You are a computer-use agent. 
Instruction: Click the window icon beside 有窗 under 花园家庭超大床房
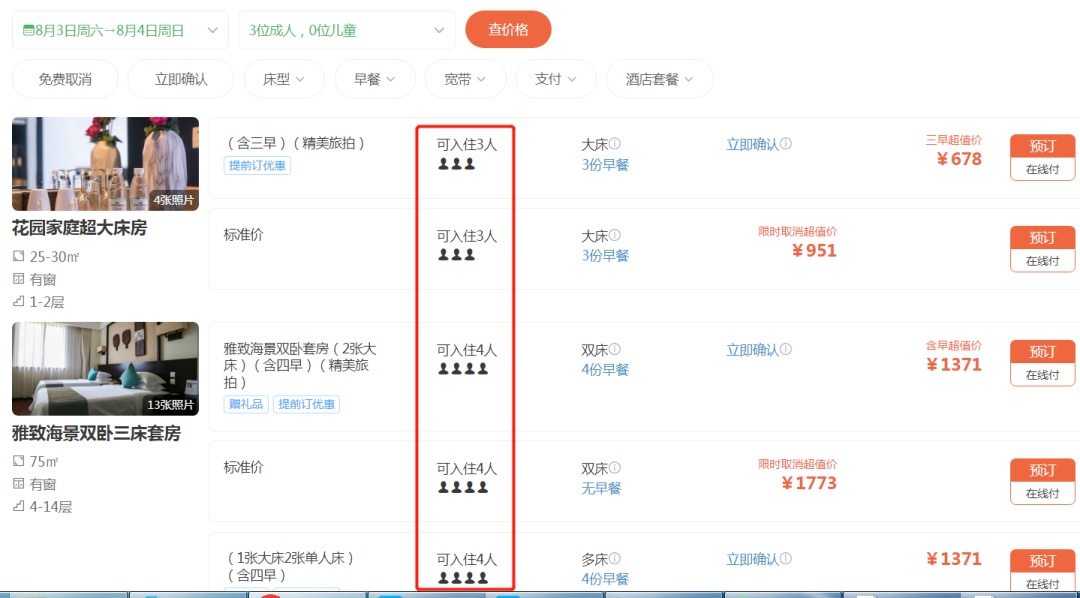click(x=17, y=279)
